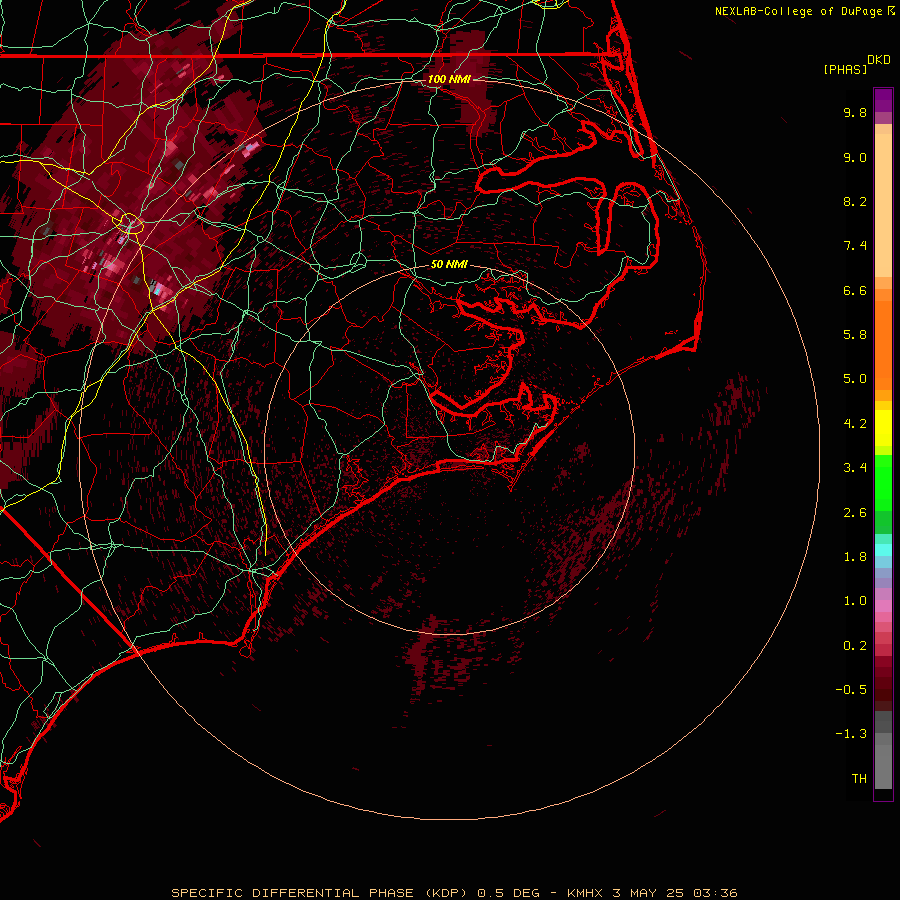Click the 4.2 scale value

click(855, 424)
